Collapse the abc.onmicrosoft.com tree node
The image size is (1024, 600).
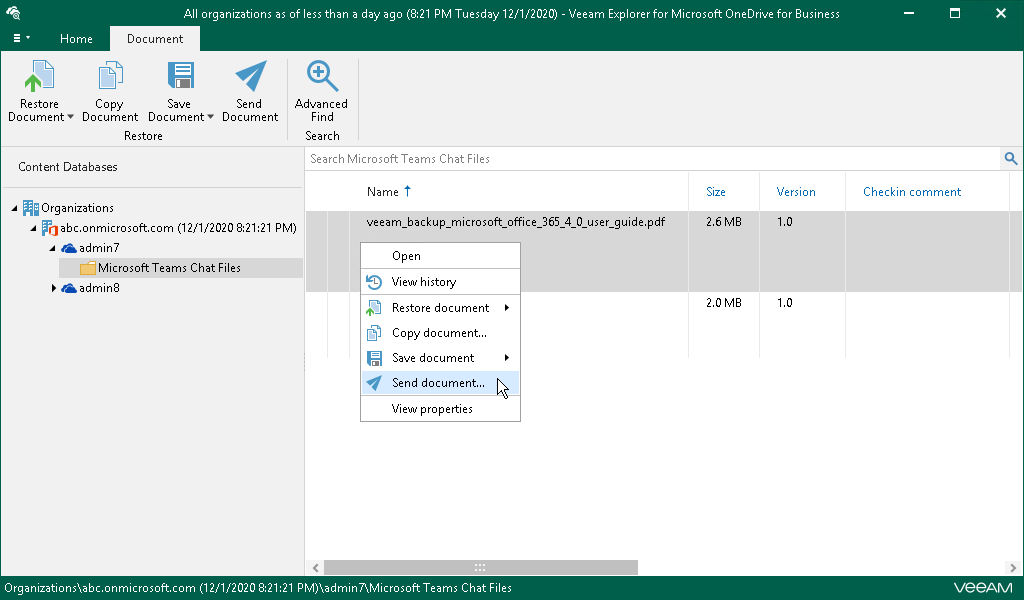33,228
